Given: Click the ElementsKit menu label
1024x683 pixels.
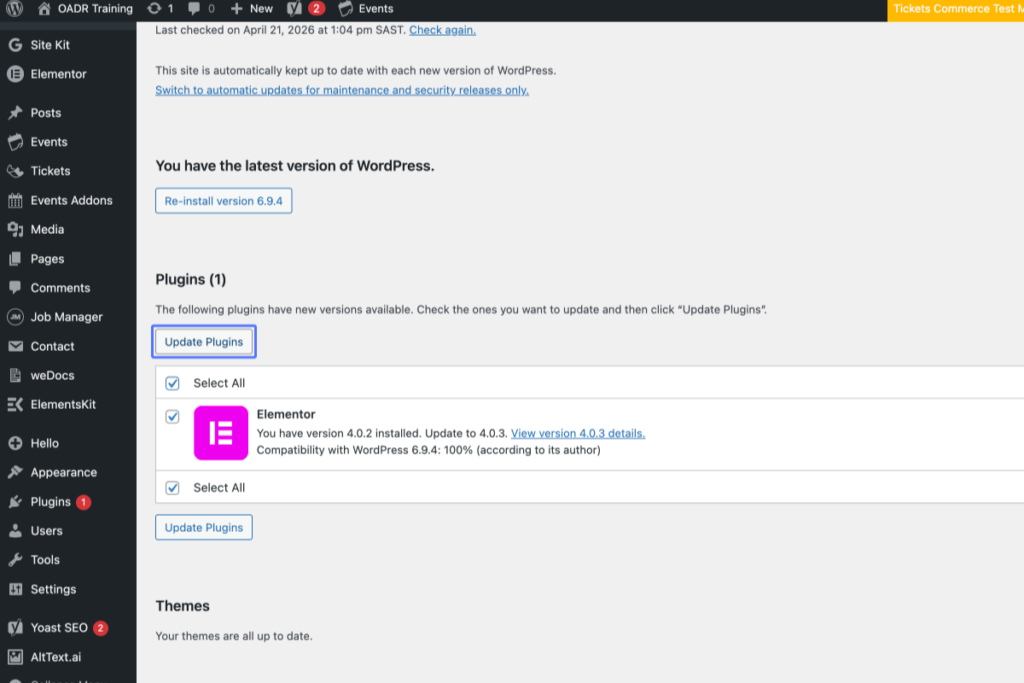Looking at the screenshot, I should (x=63, y=404).
